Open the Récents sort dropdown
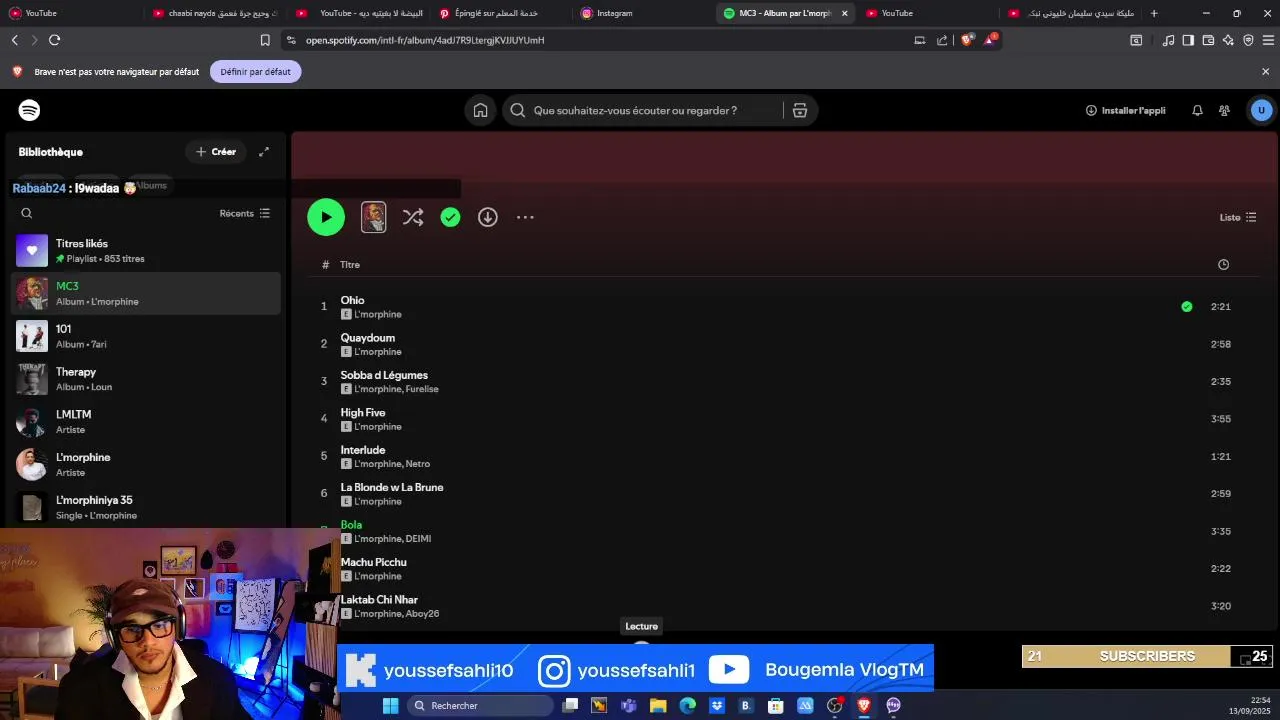 (x=245, y=213)
